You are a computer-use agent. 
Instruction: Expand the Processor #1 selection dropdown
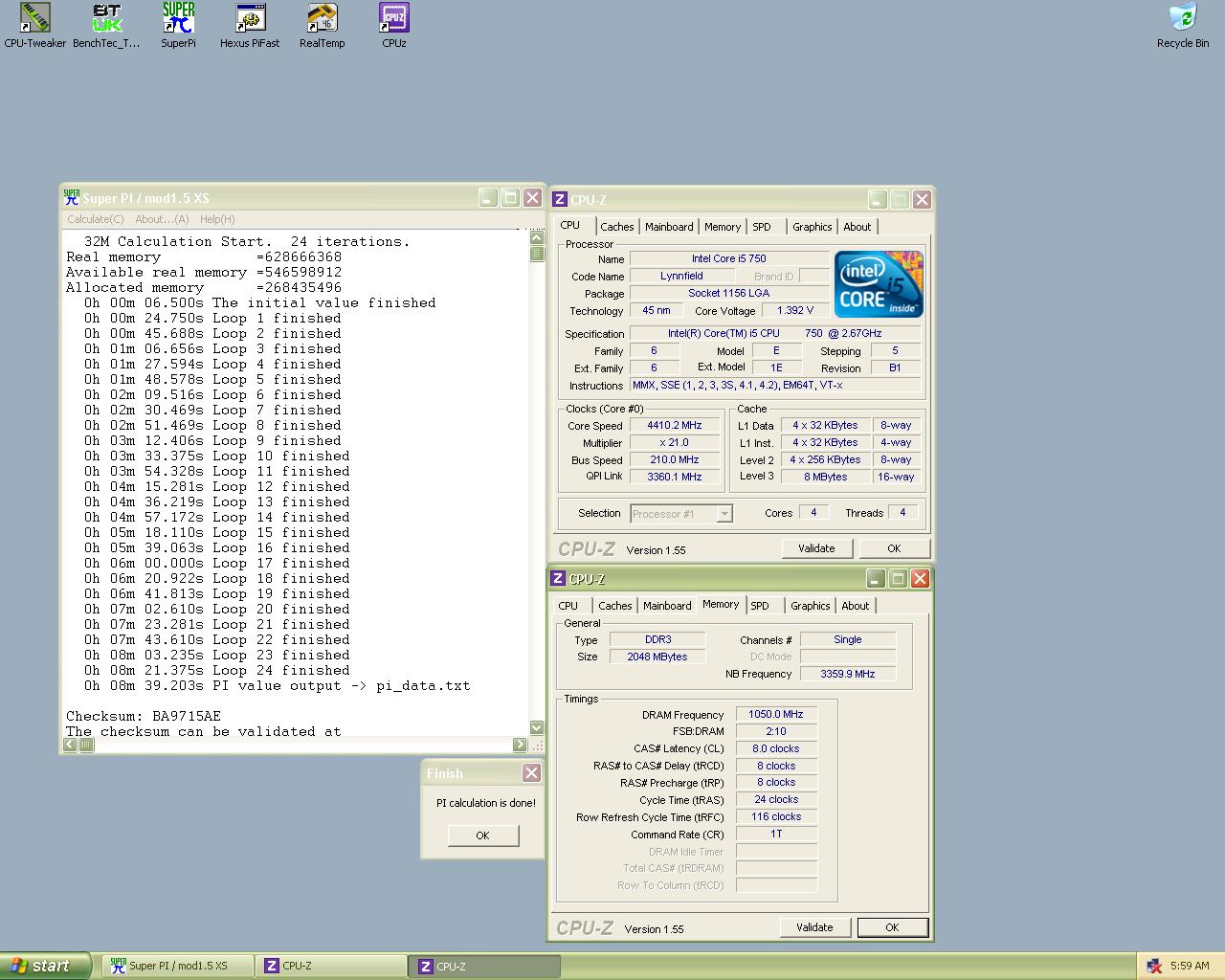click(x=724, y=514)
